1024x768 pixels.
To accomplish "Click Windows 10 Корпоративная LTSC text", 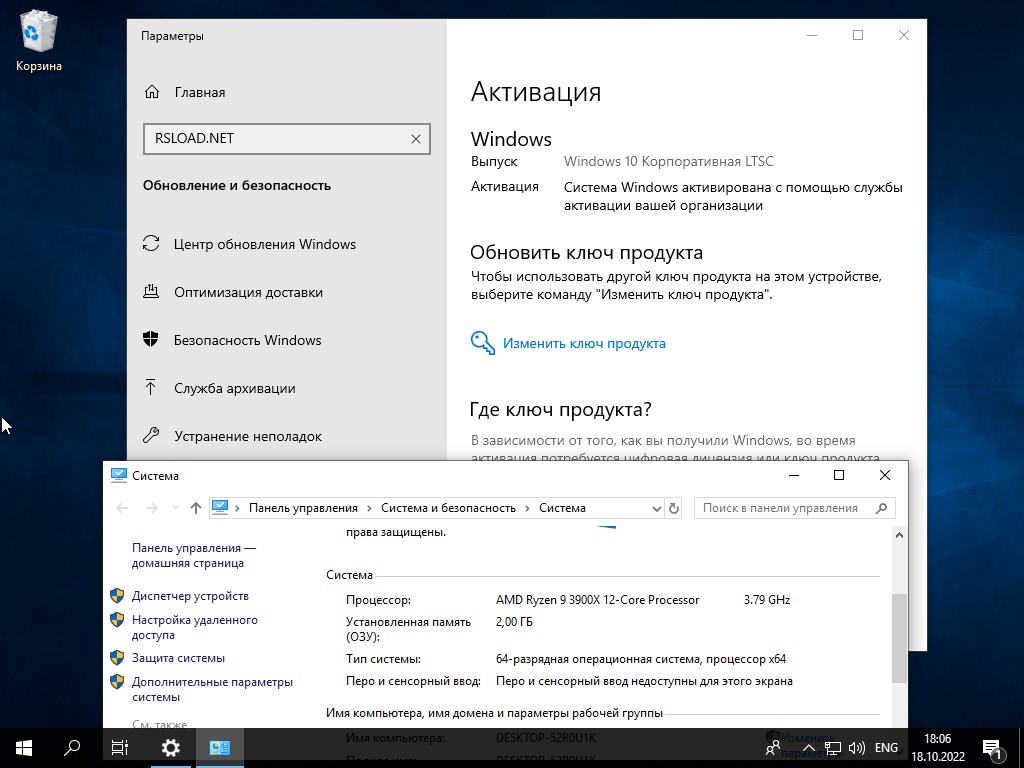I will pyautogui.click(x=669, y=161).
